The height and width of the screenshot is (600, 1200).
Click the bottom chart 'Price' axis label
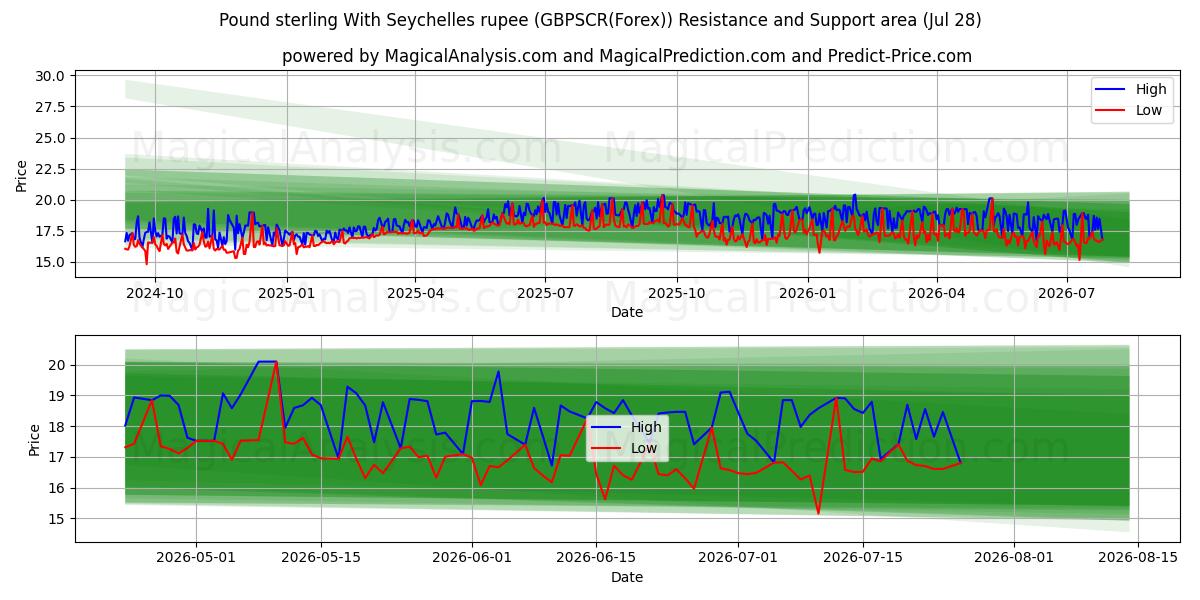click(35, 438)
